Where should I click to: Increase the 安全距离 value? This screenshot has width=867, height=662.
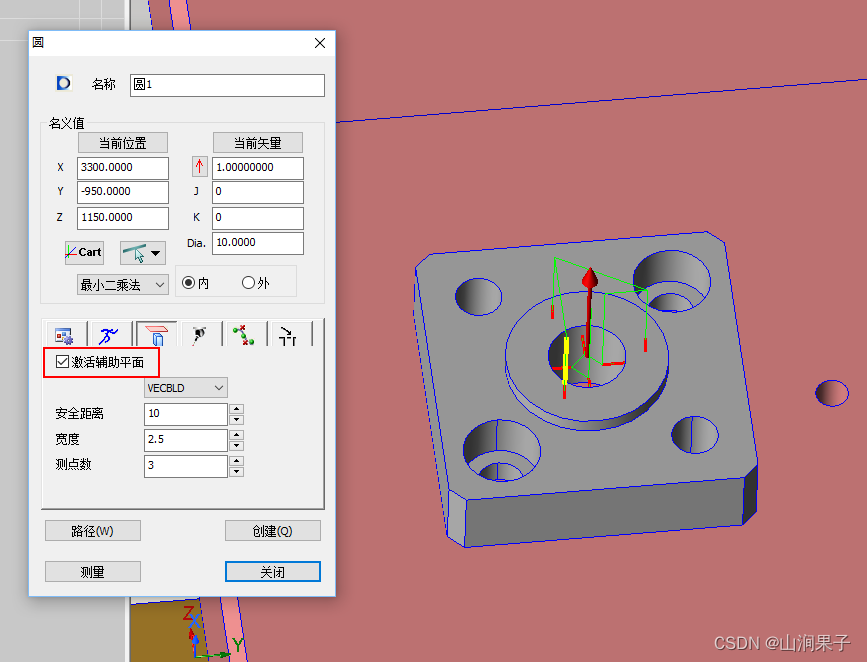[x=237, y=409]
